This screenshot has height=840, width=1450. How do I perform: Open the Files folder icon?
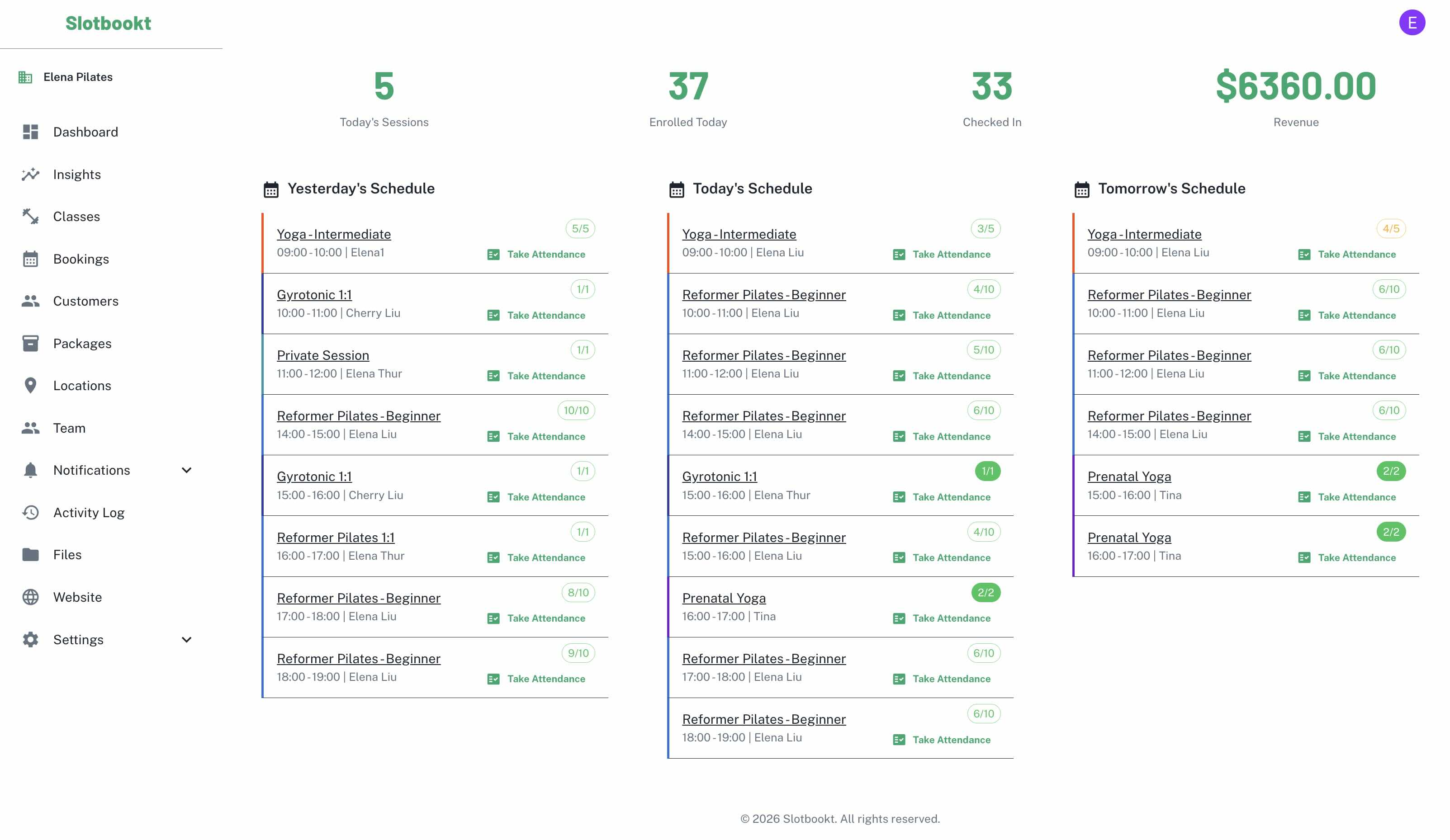[x=30, y=554]
